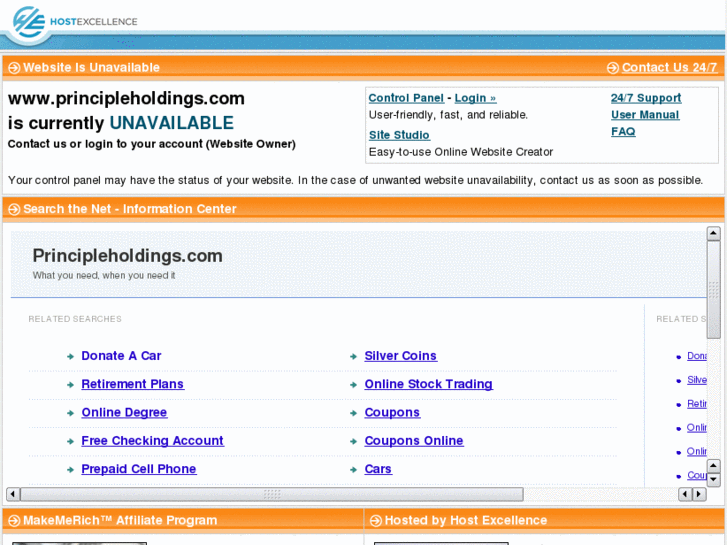
Task: Click the www.principleholdings.com unavailable heading
Action: [x=126, y=110]
